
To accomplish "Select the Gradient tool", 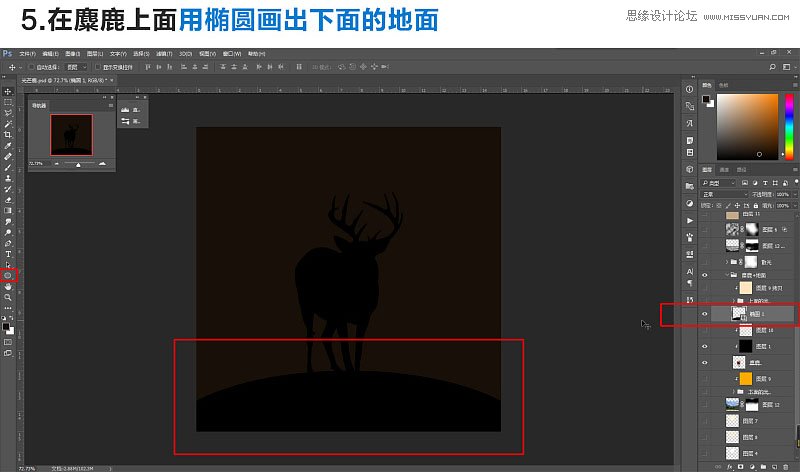I will pyautogui.click(x=8, y=211).
